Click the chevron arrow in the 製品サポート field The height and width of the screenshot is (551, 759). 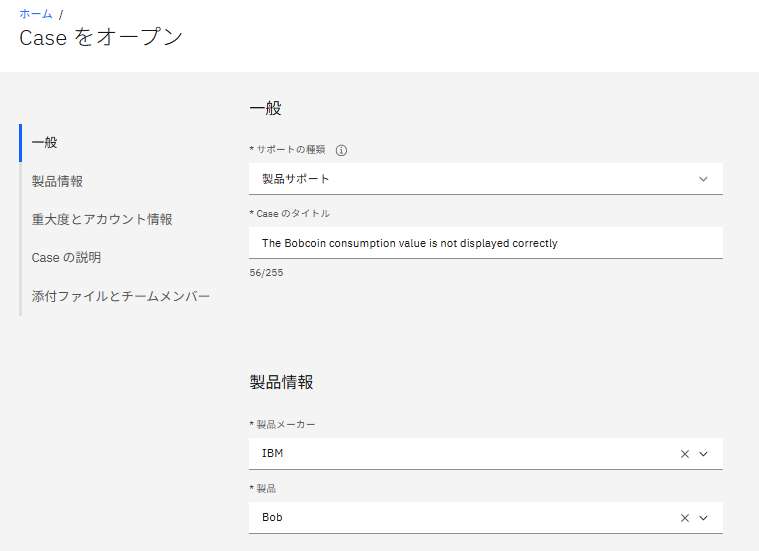pos(703,179)
